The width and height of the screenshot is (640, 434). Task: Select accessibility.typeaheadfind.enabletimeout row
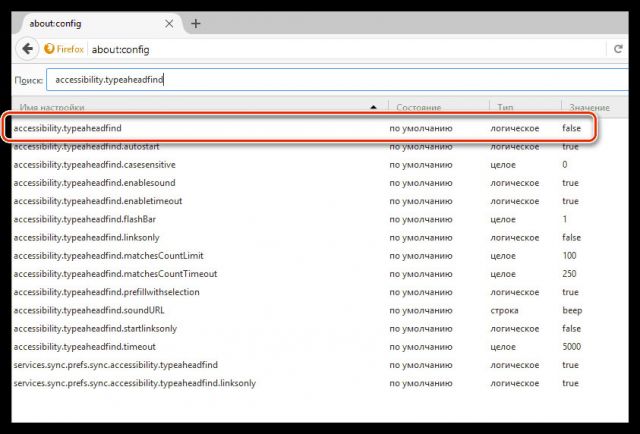(x=320, y=201)
